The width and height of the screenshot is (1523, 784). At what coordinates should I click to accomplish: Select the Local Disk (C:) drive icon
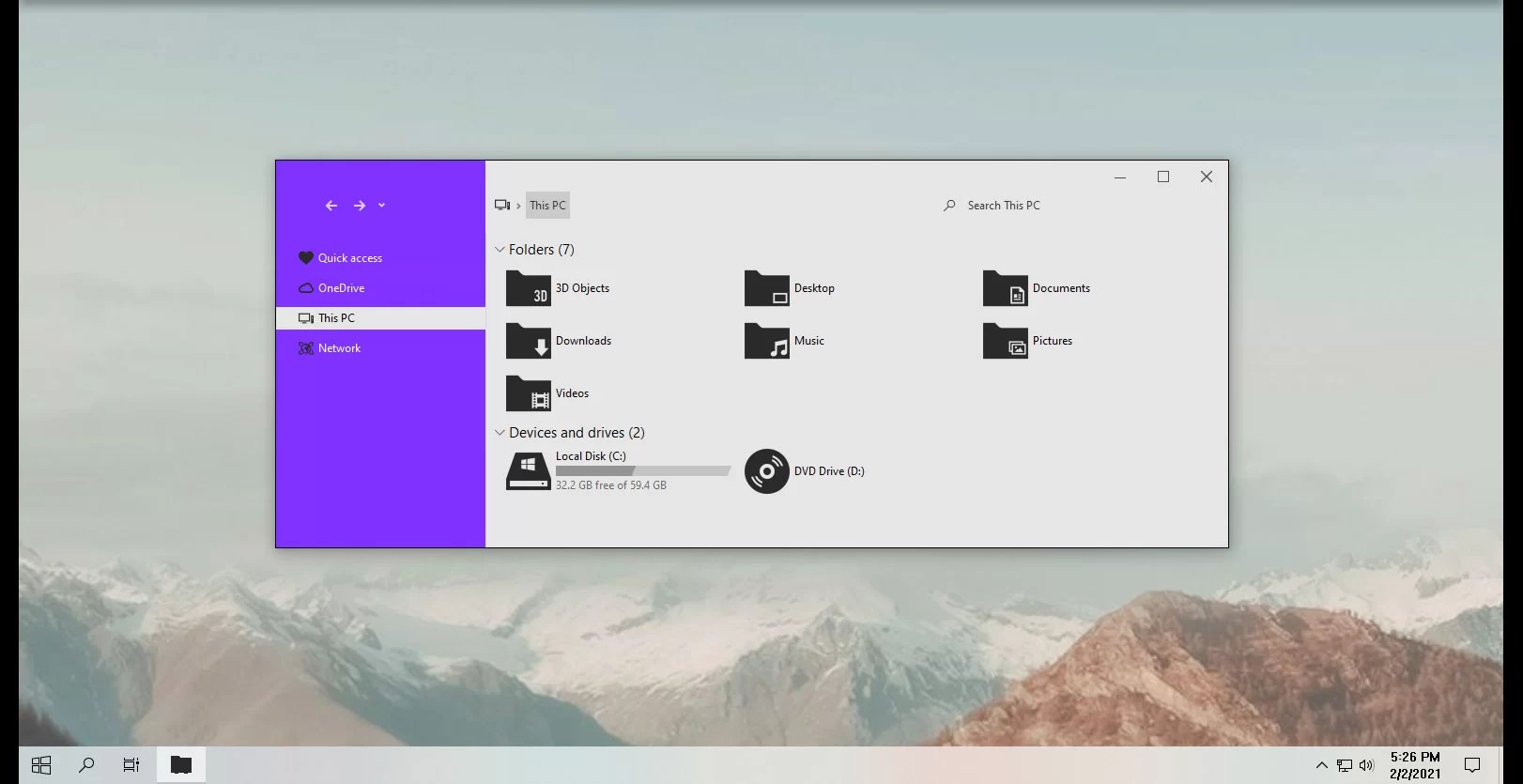[528, 471]
